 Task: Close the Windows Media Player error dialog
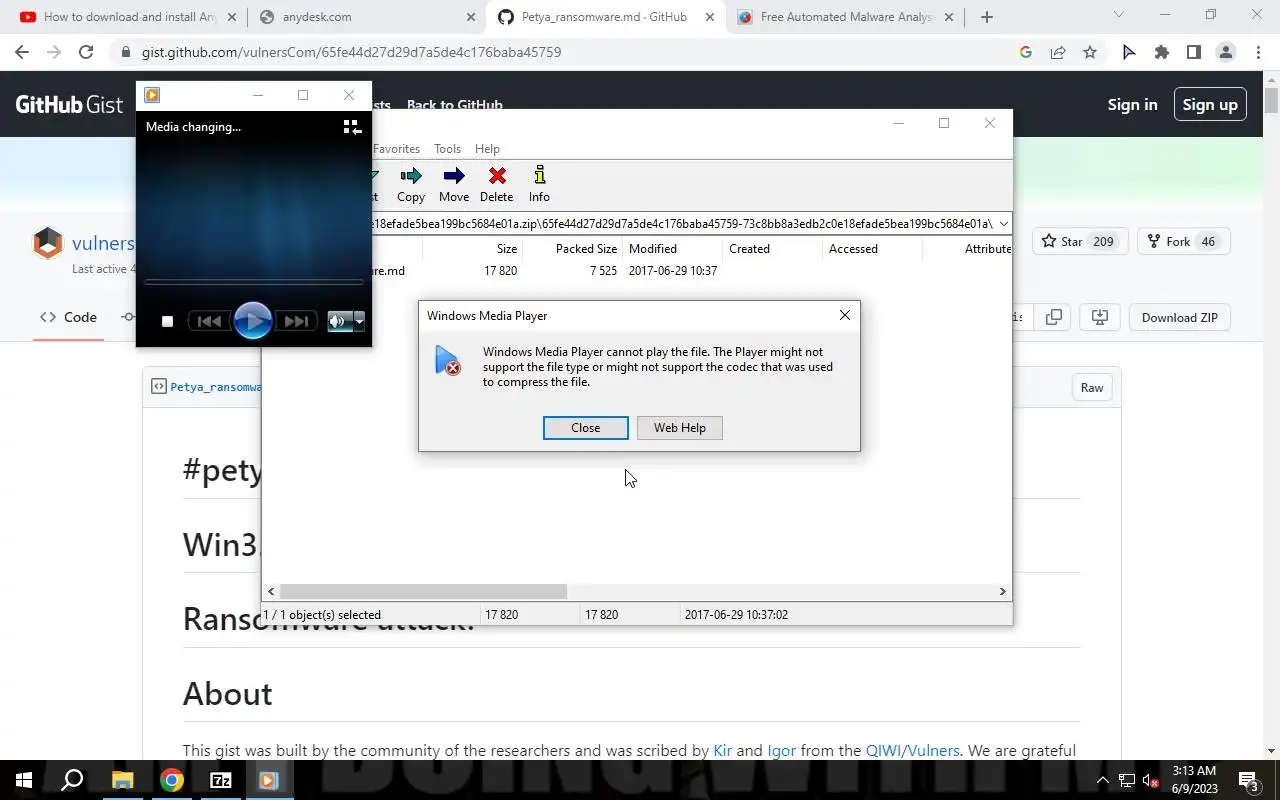click(x=585, y=428)
